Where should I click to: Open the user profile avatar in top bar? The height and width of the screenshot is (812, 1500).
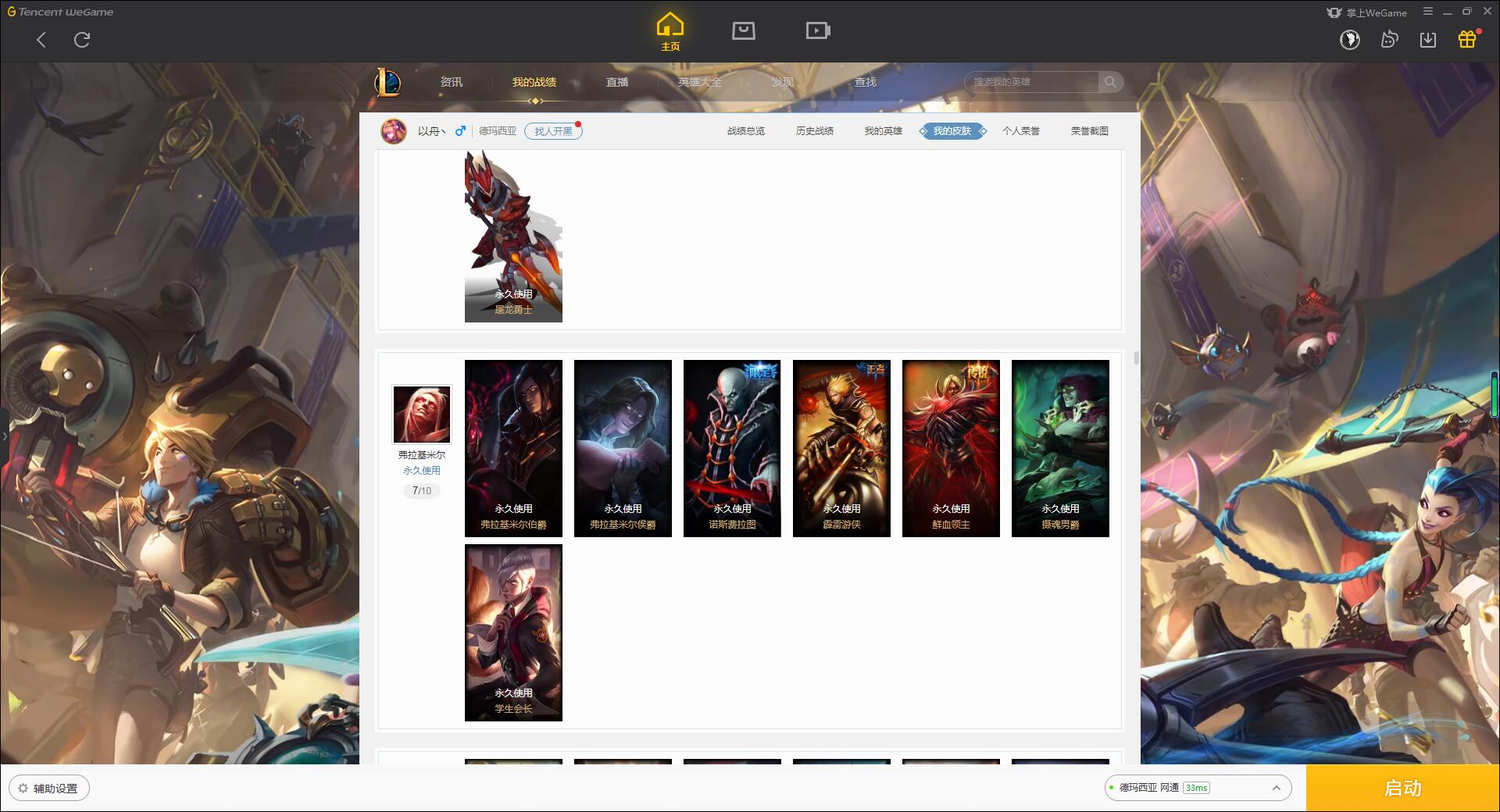click(x=1350, y=39)
